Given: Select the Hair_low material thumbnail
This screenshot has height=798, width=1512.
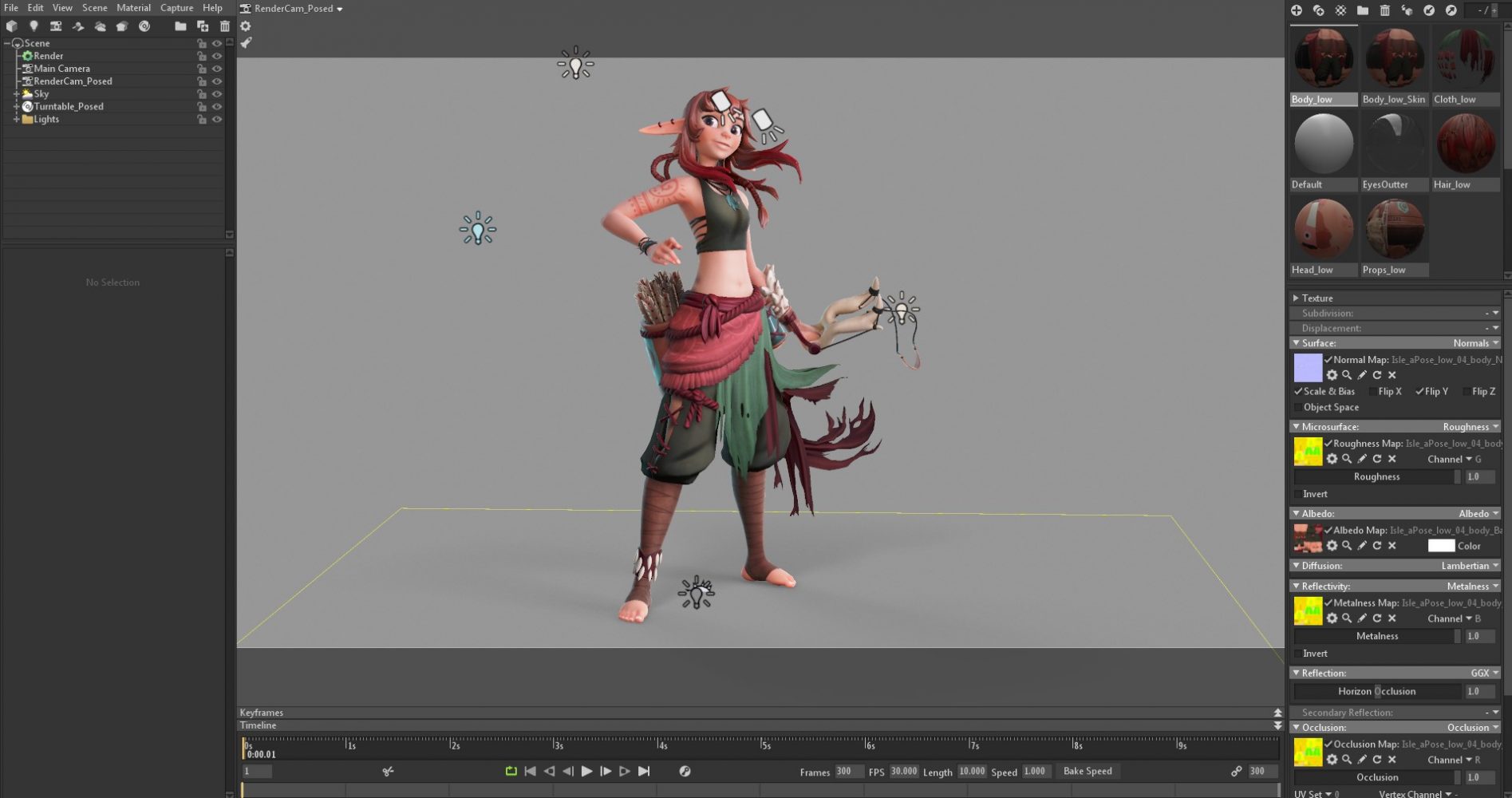Looking at the screenshot, I should click(x=1465, y=144).
